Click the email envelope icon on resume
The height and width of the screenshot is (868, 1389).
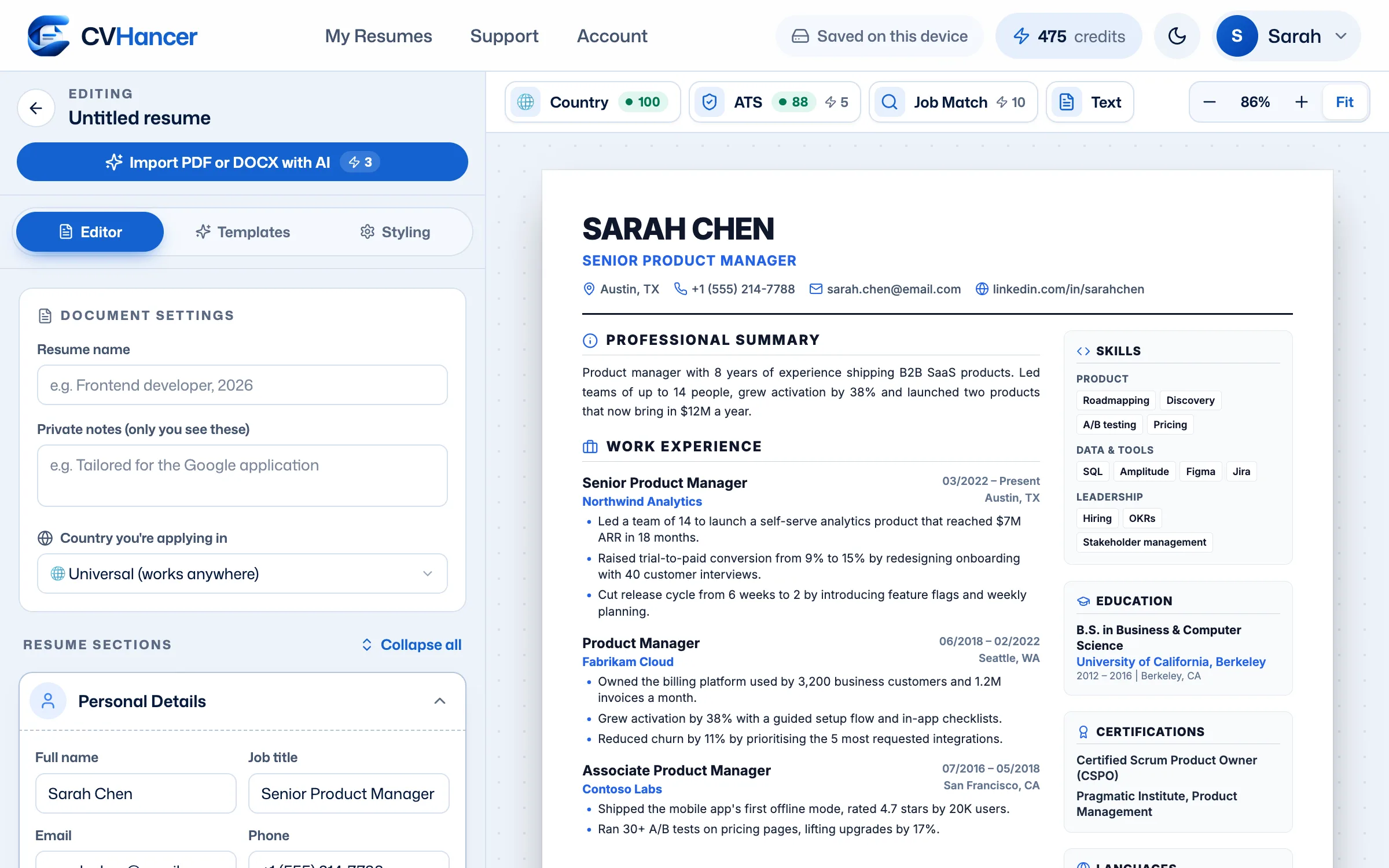coord(815,289)
